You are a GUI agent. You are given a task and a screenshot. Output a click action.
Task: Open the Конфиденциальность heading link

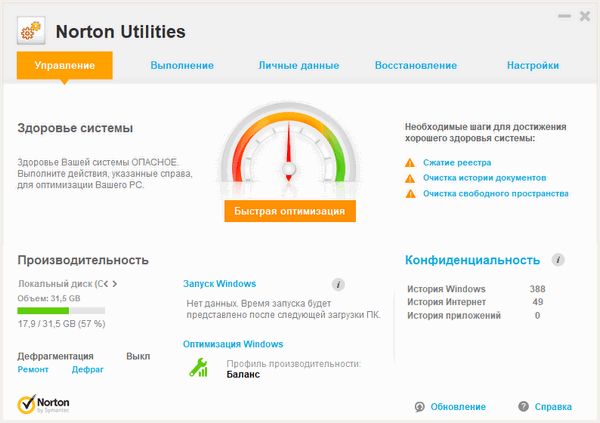coord(473,260)
